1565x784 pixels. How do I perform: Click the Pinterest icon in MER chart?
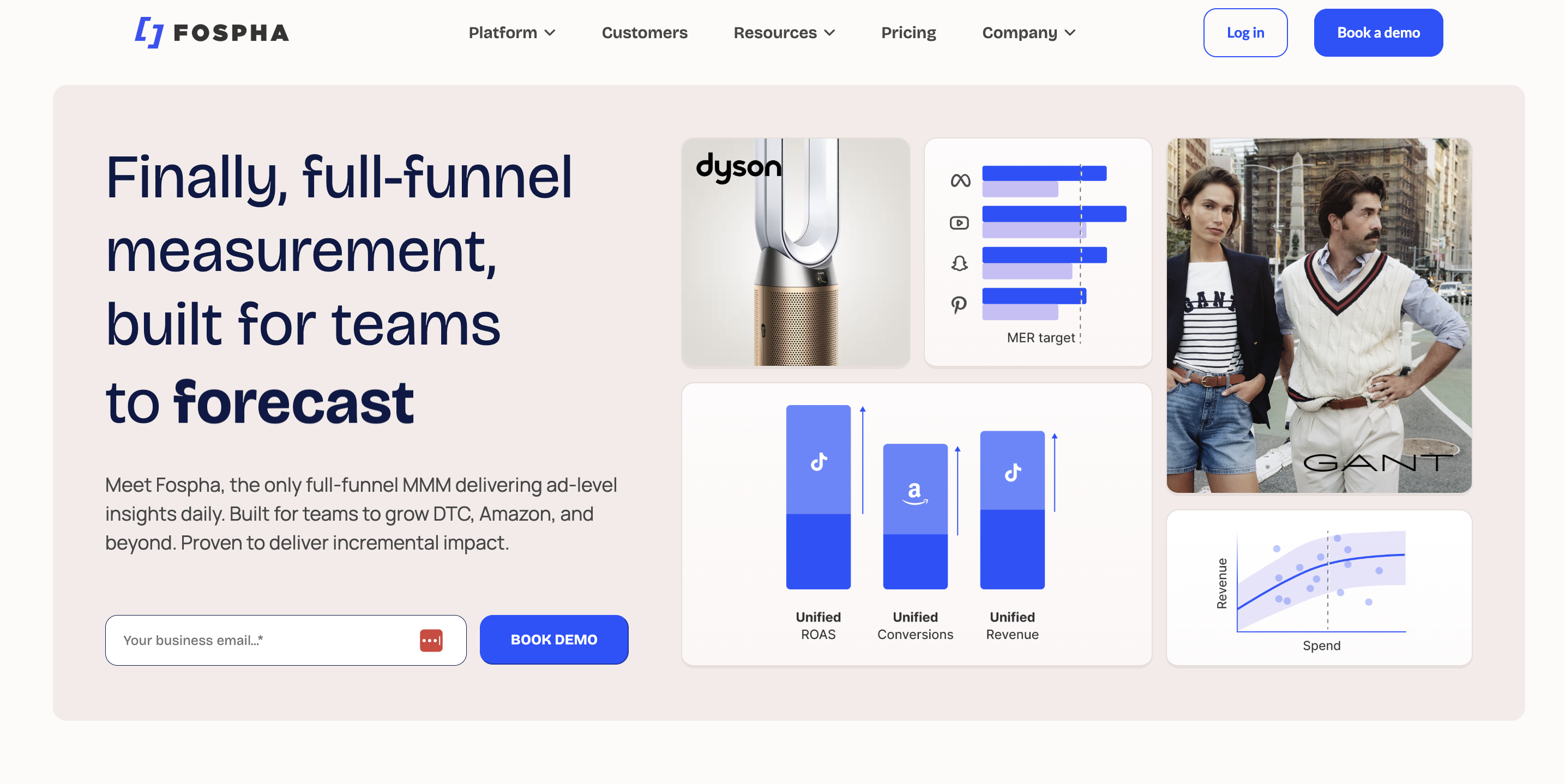tap(959, 304)
